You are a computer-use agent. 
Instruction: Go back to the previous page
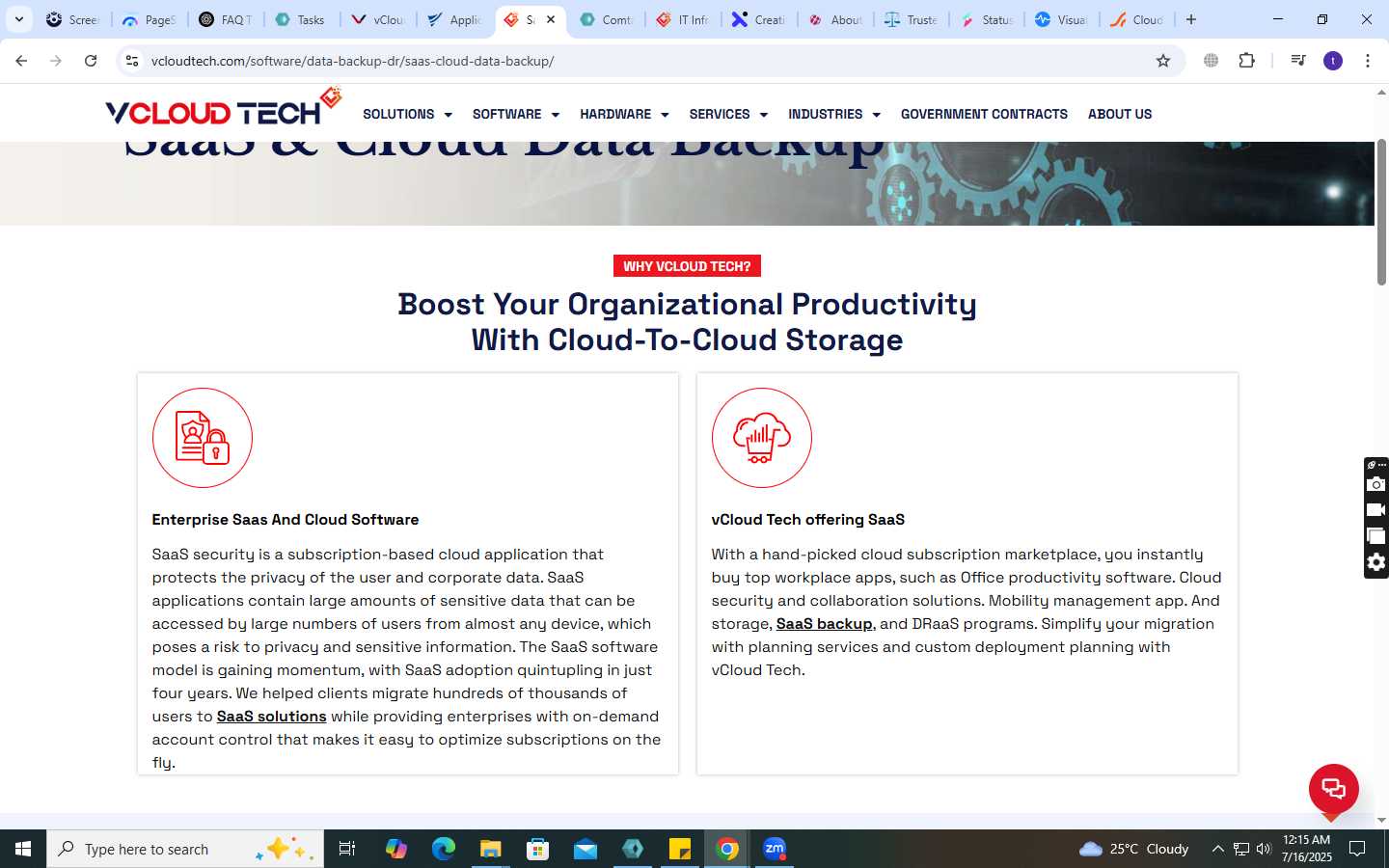click(21, 61)
